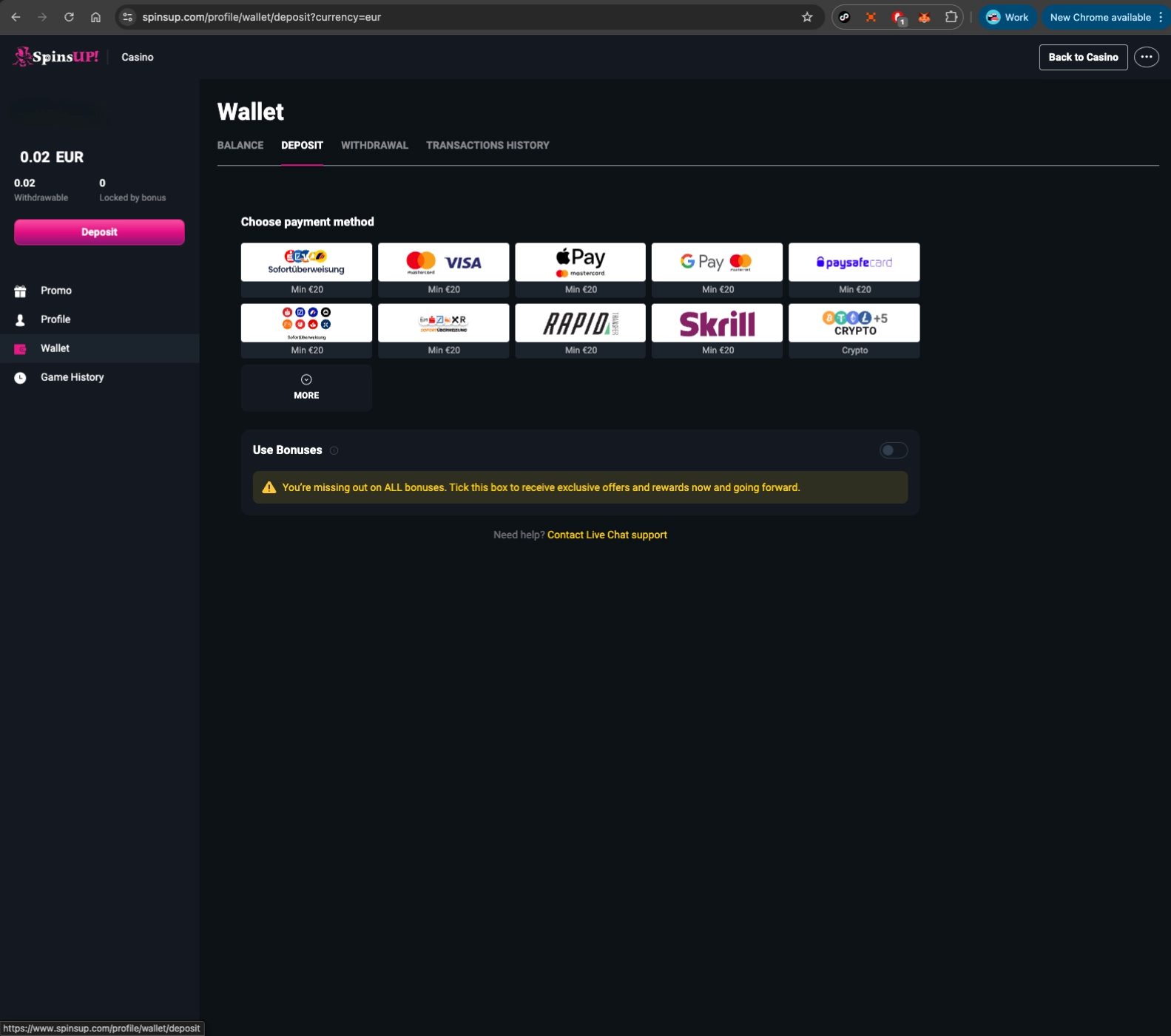
Task: Choose Rapid Transfer payment method
Action: click(x=580, y=330)
